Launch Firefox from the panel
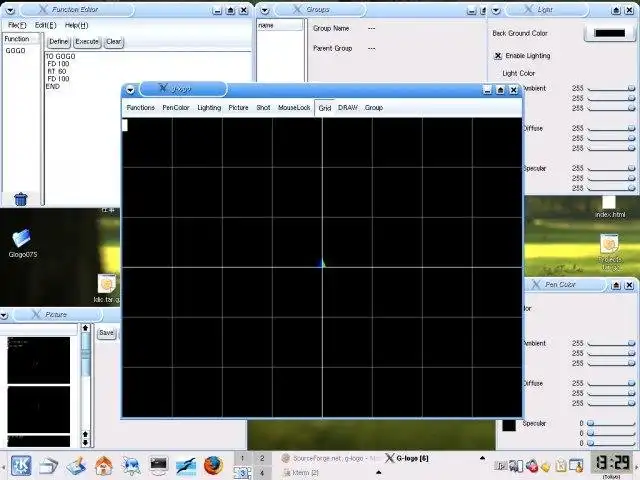The width and height of the screenshot is (640, 480). tap(213, 466)
